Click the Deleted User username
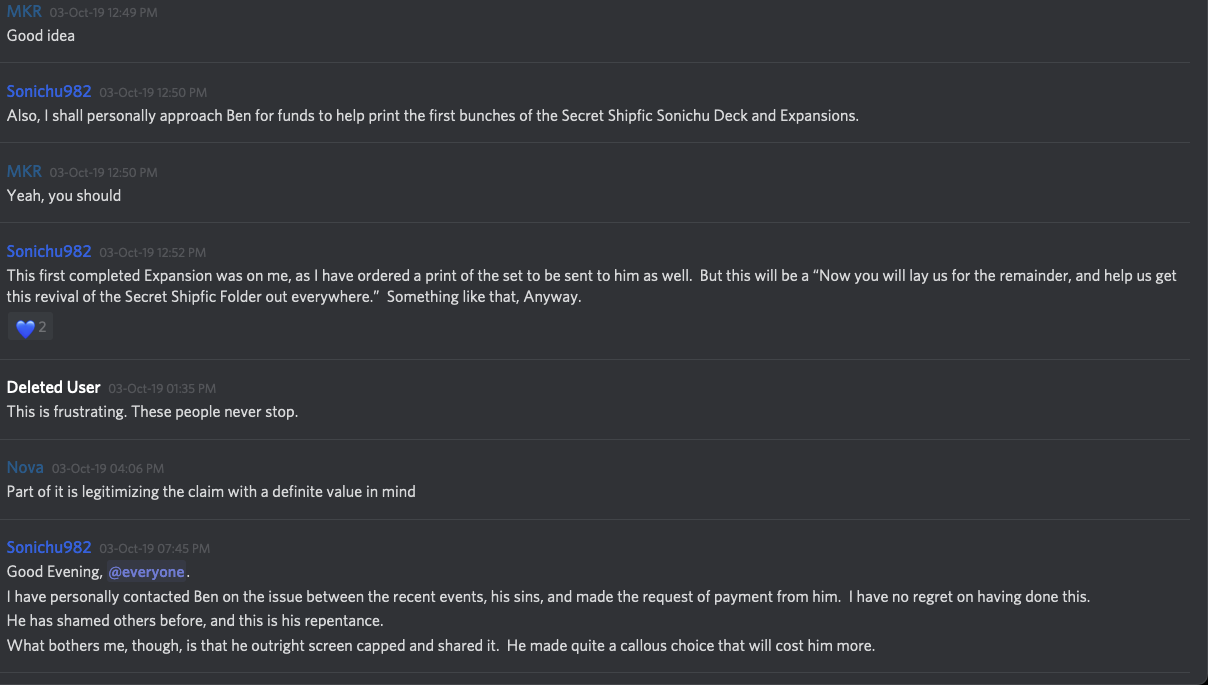 click(53, 387)
